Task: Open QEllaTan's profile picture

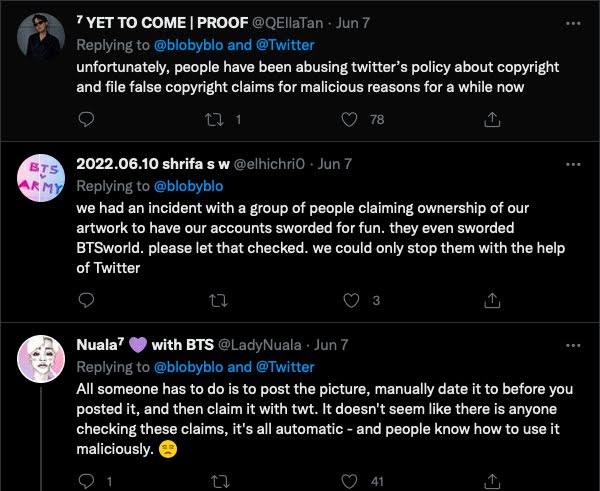Action: tap(42, 42)
